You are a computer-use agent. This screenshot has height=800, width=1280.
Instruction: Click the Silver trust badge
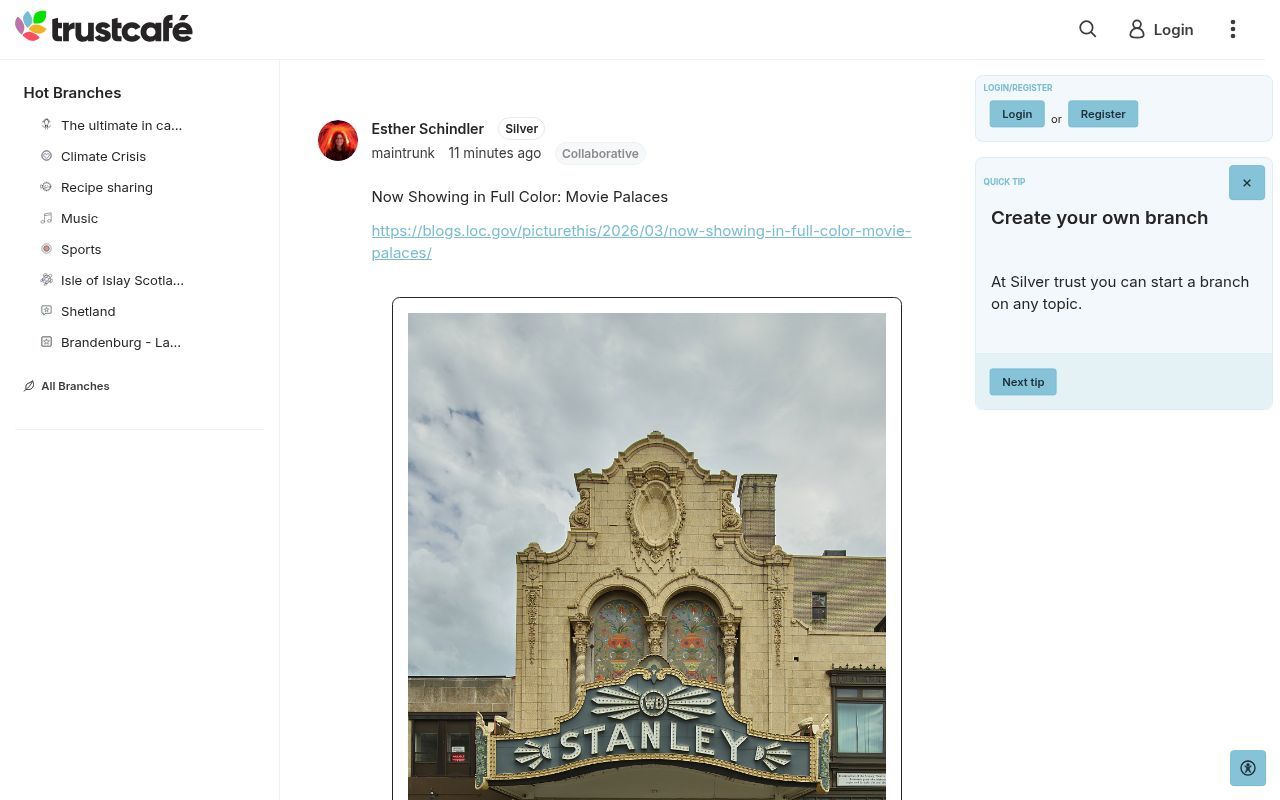click(521, 128)
